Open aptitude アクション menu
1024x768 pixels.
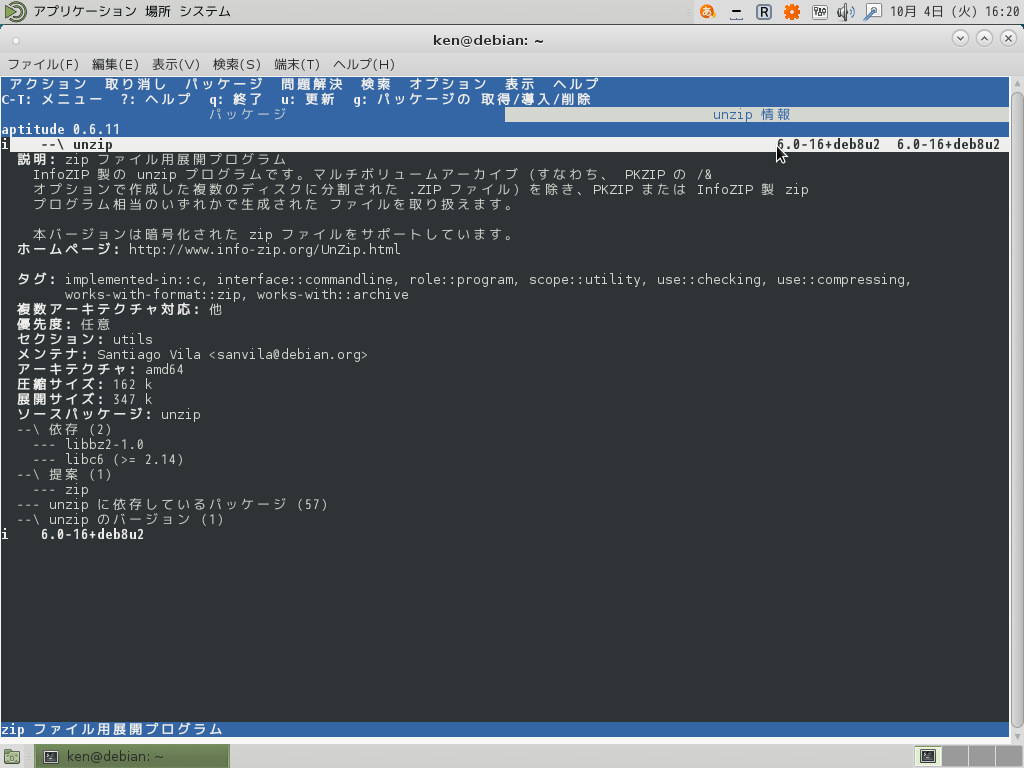(48, 84)
